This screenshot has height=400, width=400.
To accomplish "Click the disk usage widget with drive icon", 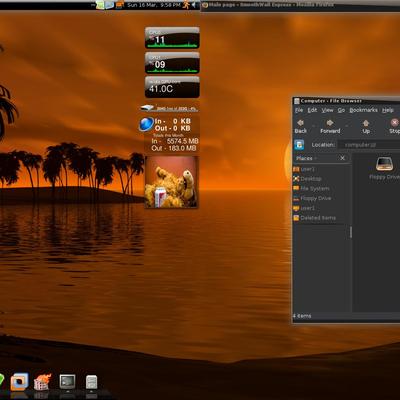I will [170, 108].
